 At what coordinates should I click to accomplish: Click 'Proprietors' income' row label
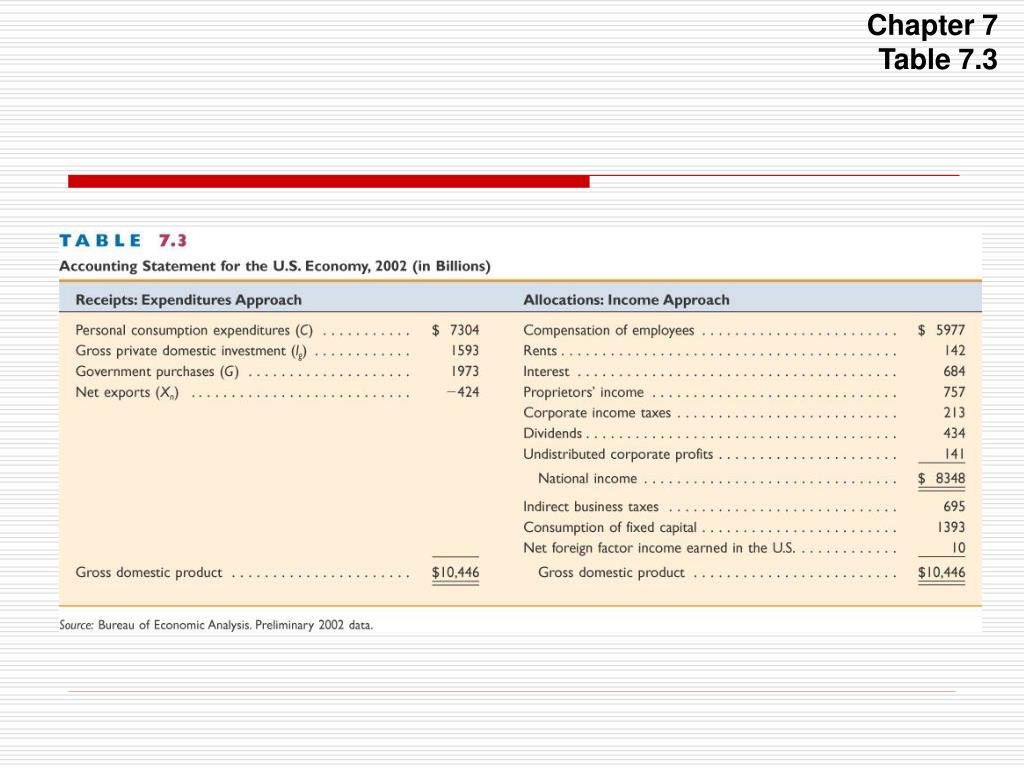click(x=583, y=392)
